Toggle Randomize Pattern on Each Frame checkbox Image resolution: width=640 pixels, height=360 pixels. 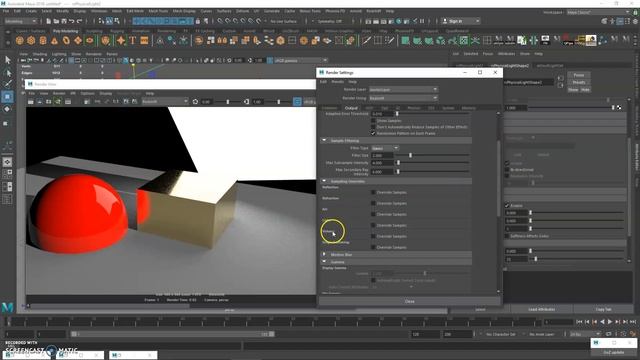click(x=373, y=133)
